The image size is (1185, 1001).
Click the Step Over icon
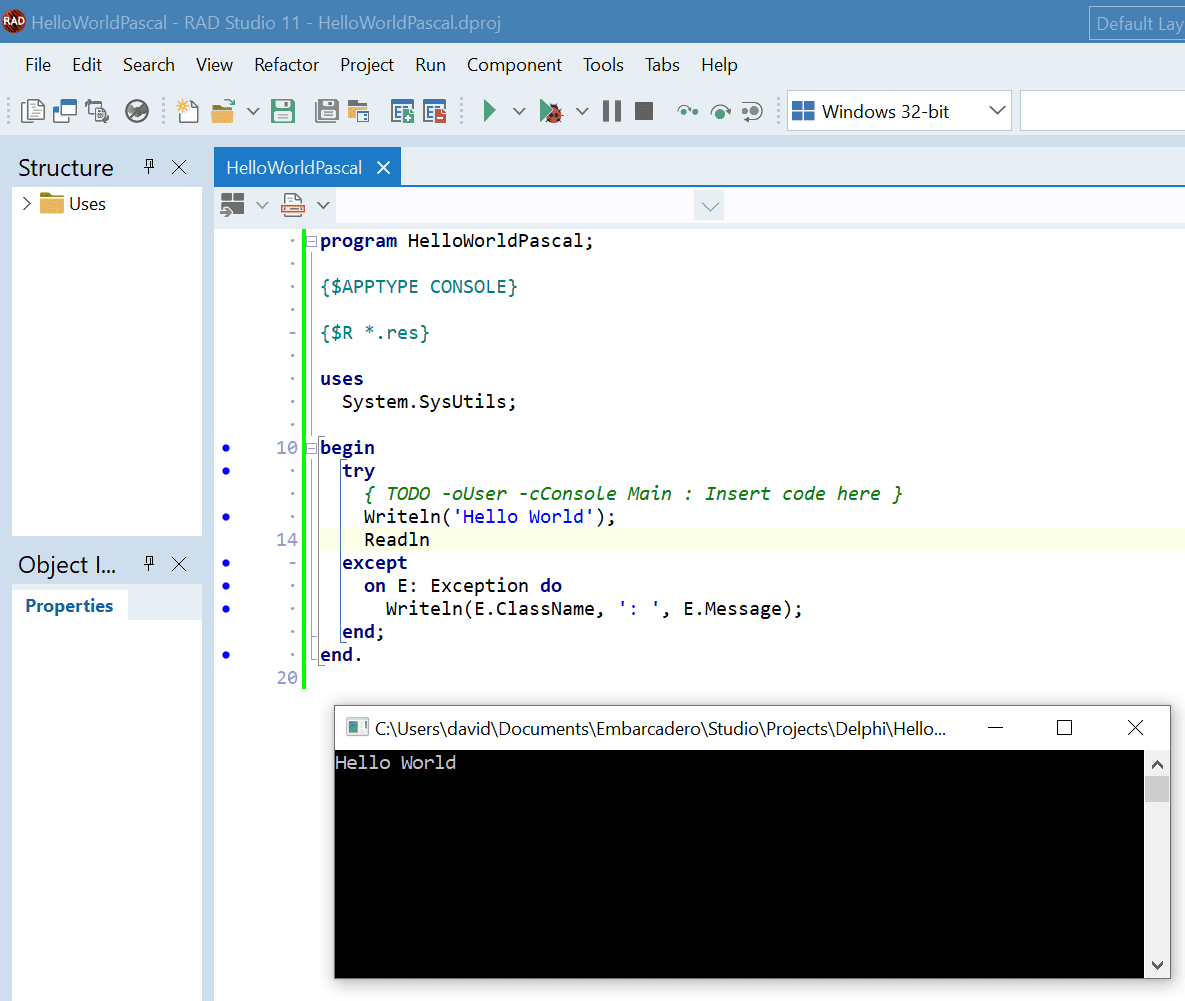click(x=720, y=112)
